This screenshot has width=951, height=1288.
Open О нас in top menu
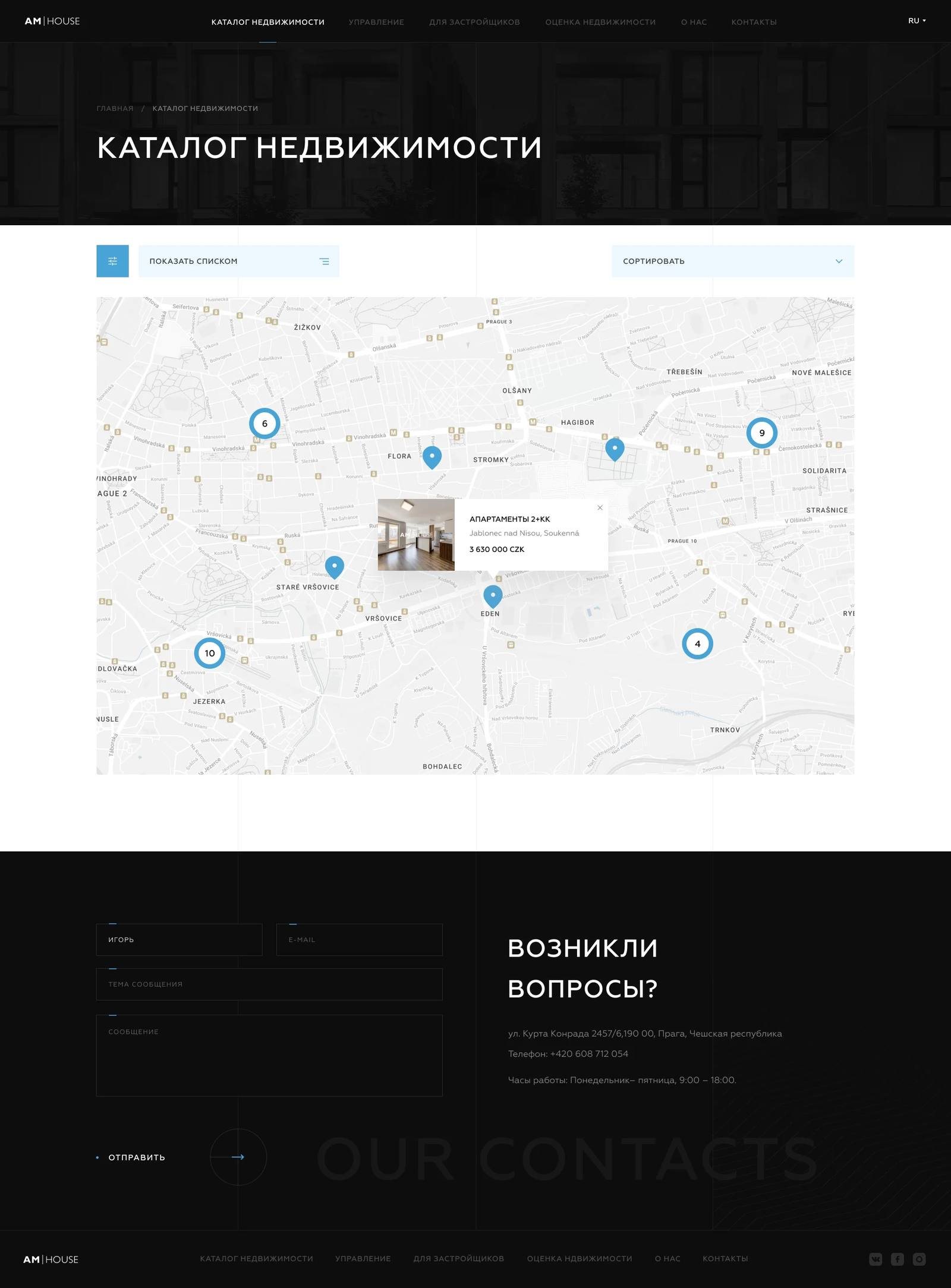pos(694,22)
